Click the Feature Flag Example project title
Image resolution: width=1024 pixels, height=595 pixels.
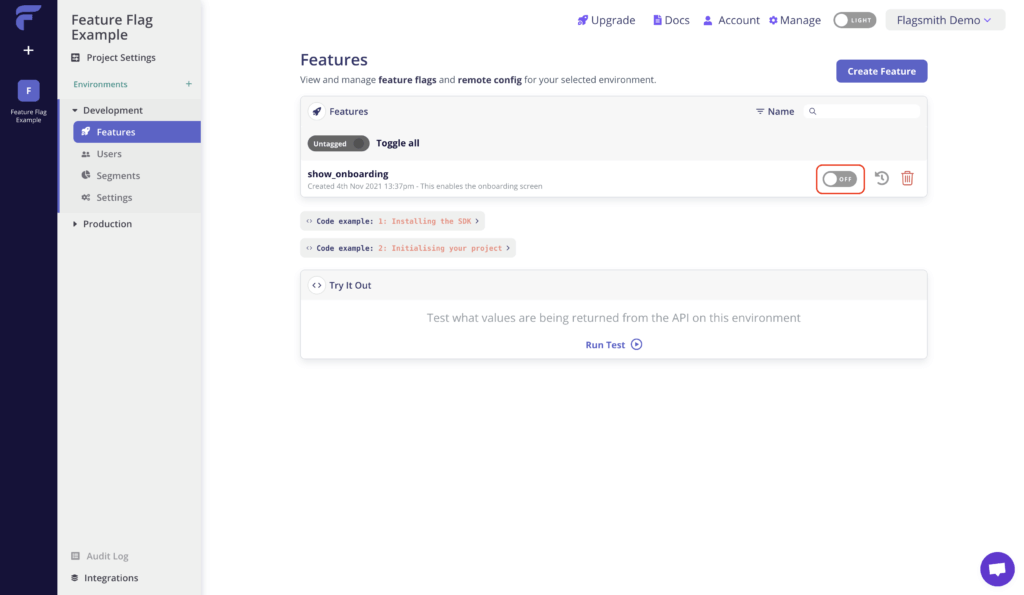(x=112, y=27)
